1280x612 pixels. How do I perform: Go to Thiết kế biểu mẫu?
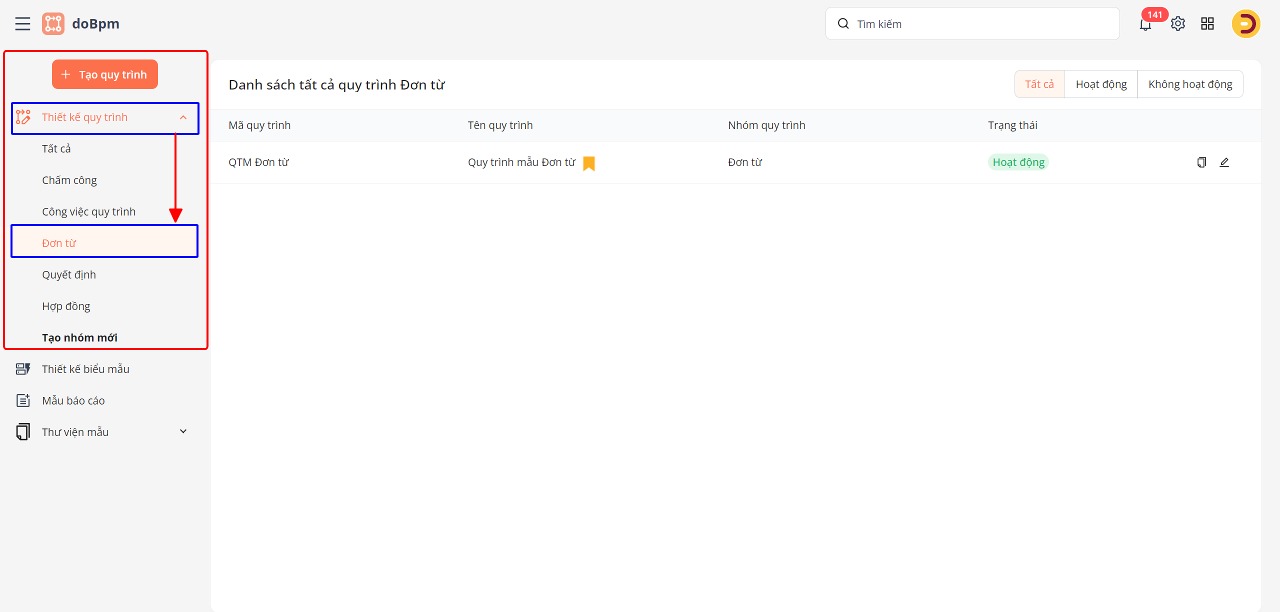pyautogui.click(x=85, y=369)
